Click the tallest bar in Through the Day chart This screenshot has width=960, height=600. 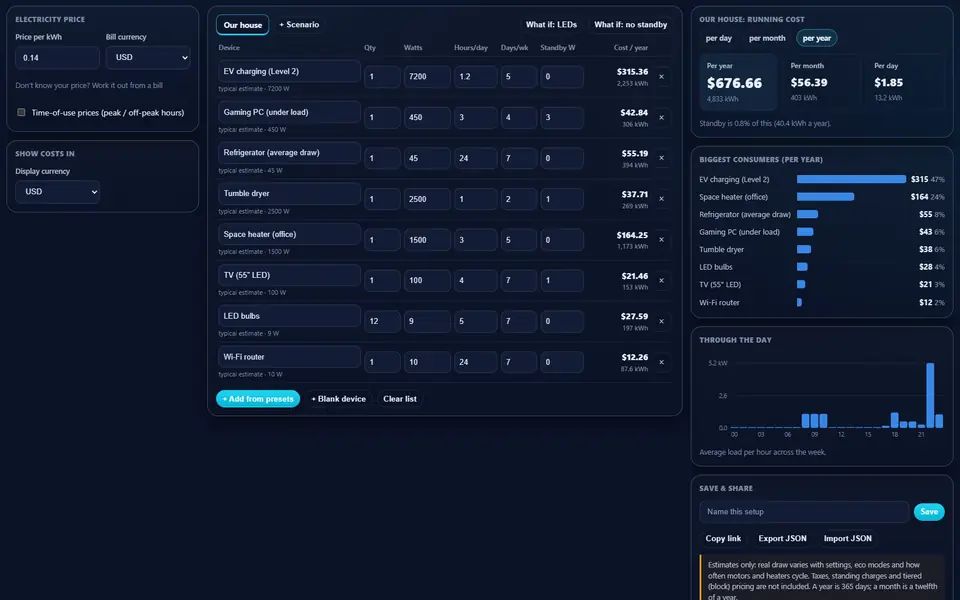(930, 396)
